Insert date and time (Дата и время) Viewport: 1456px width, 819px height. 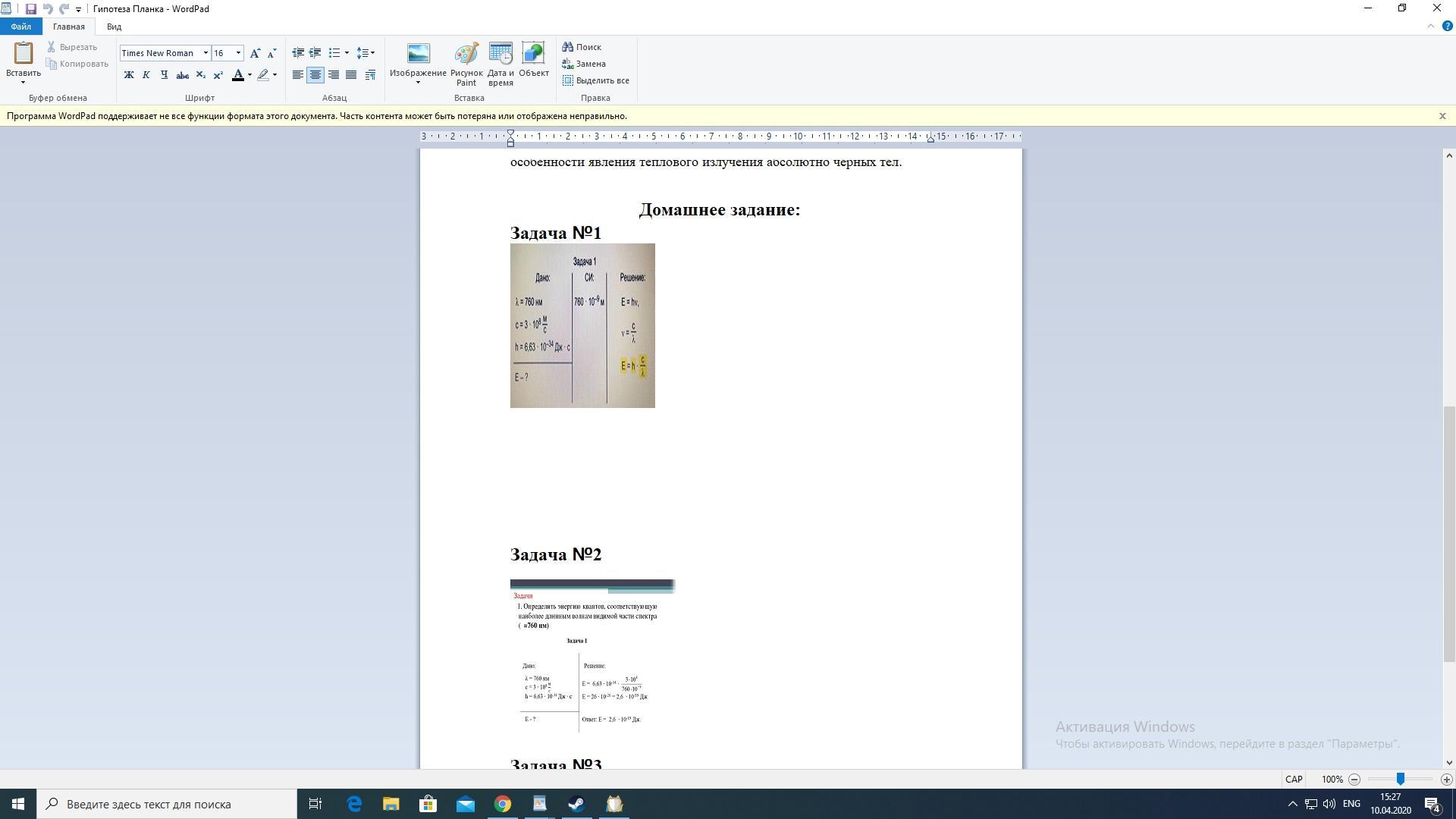[x=500, y=64]
